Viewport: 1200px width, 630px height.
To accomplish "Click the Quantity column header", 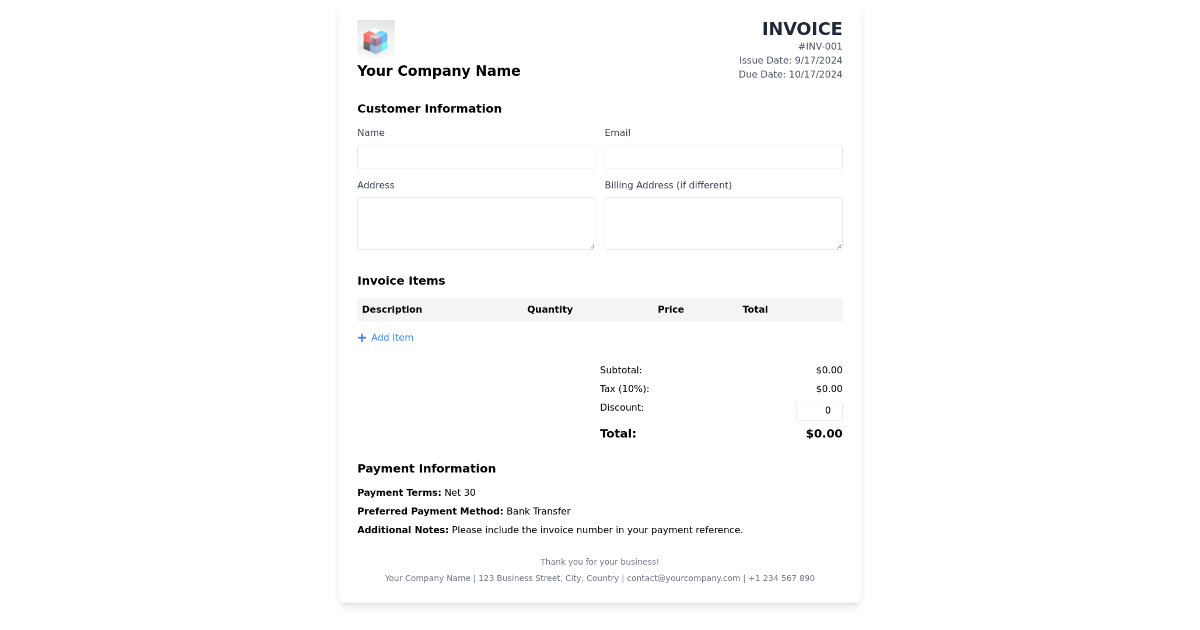I will [x=550, y=309].
